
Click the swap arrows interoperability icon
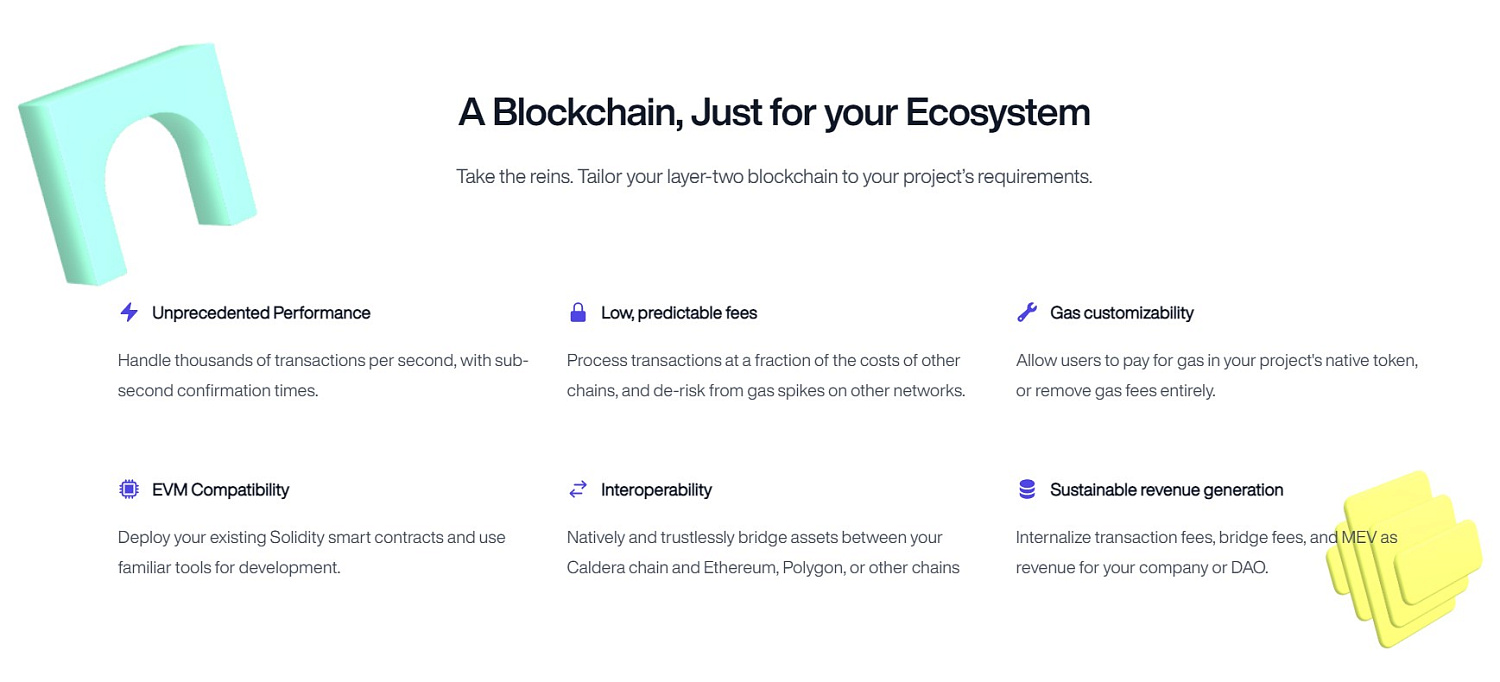[577, 489]
